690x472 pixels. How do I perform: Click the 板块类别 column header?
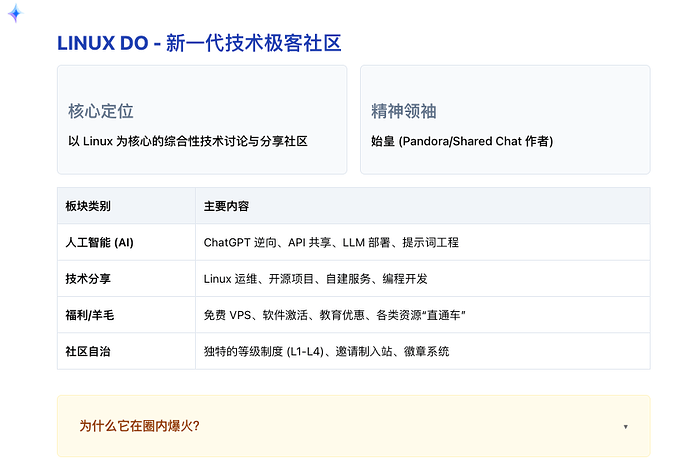point(126,206)
